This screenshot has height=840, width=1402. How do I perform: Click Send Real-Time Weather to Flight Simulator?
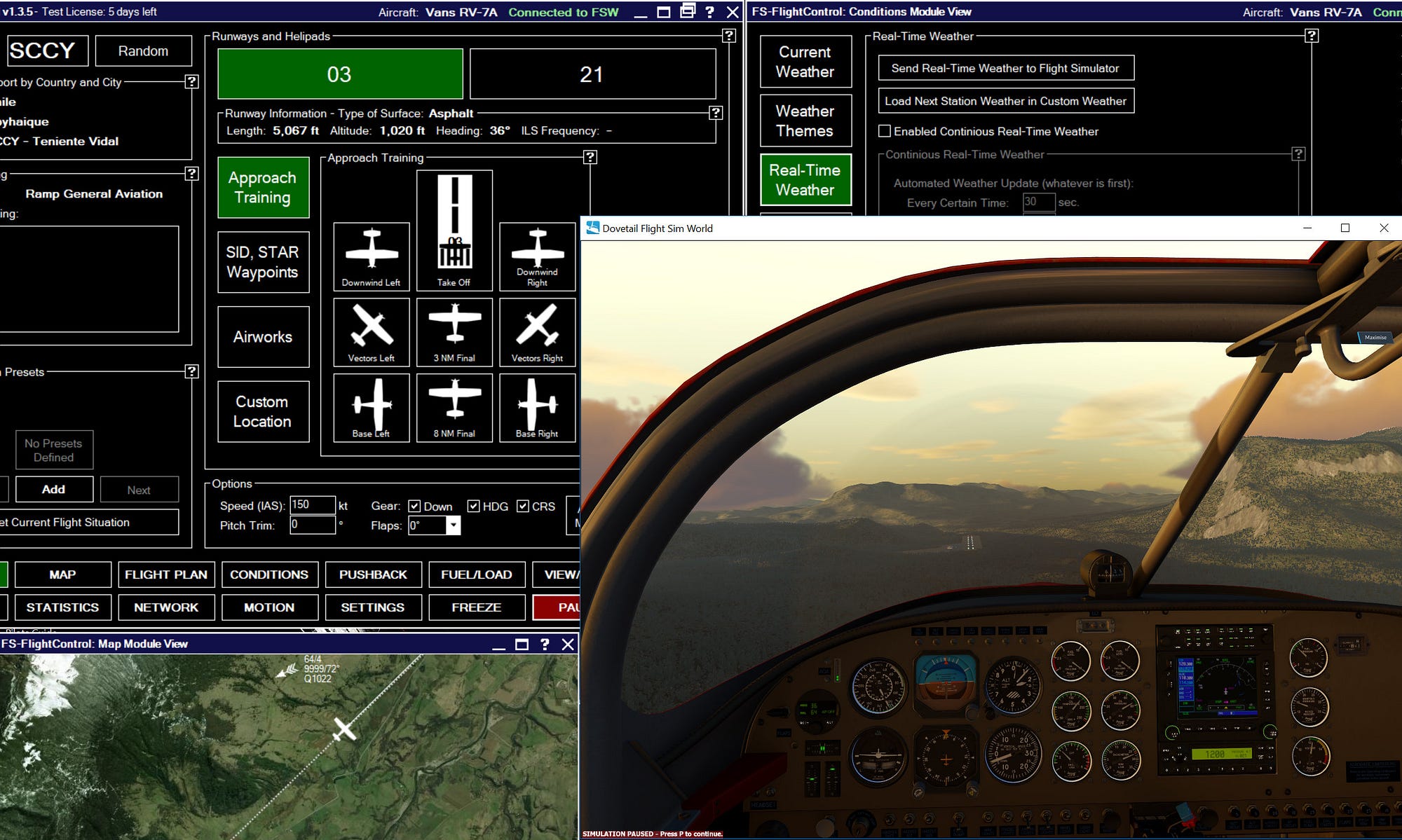coord(1005,68)
